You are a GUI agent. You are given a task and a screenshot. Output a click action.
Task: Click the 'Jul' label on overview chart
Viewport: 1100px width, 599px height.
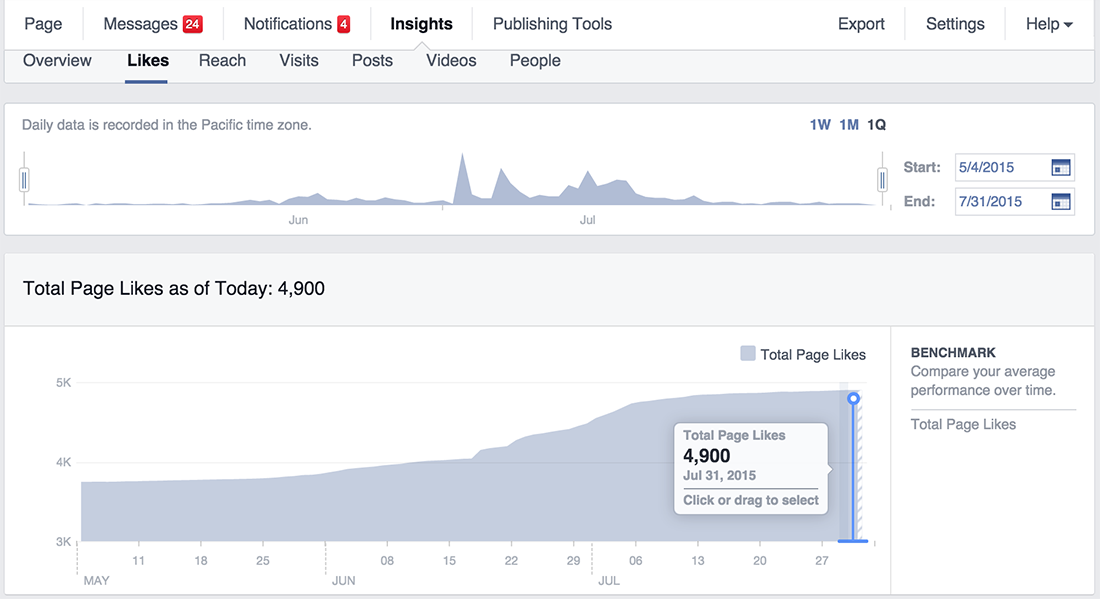[x=587, y=220]
